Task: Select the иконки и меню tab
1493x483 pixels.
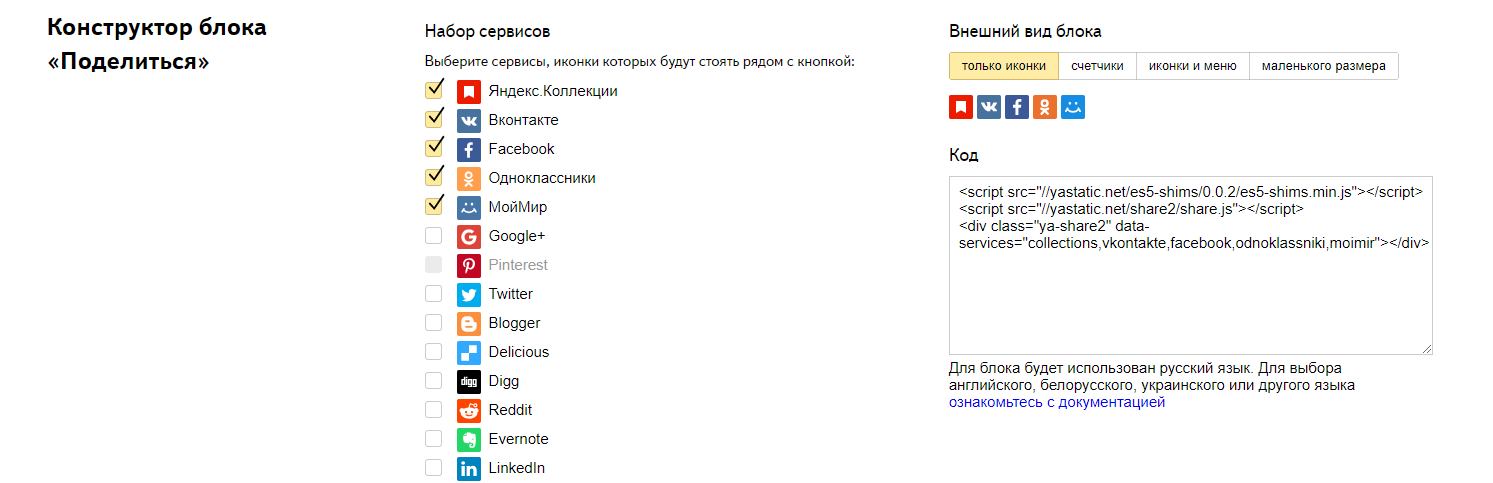Action: tap(1193, 66)
